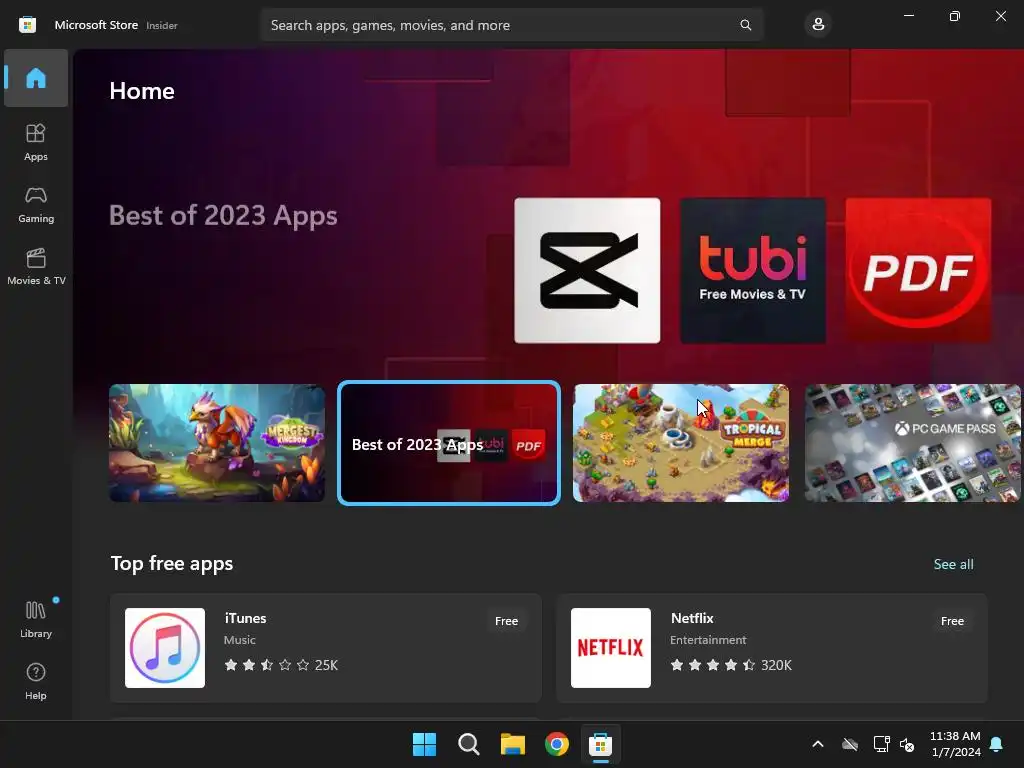1024x768 pixels.
Task: Click the Netflix app icon
Action: [x=611, y=648]
